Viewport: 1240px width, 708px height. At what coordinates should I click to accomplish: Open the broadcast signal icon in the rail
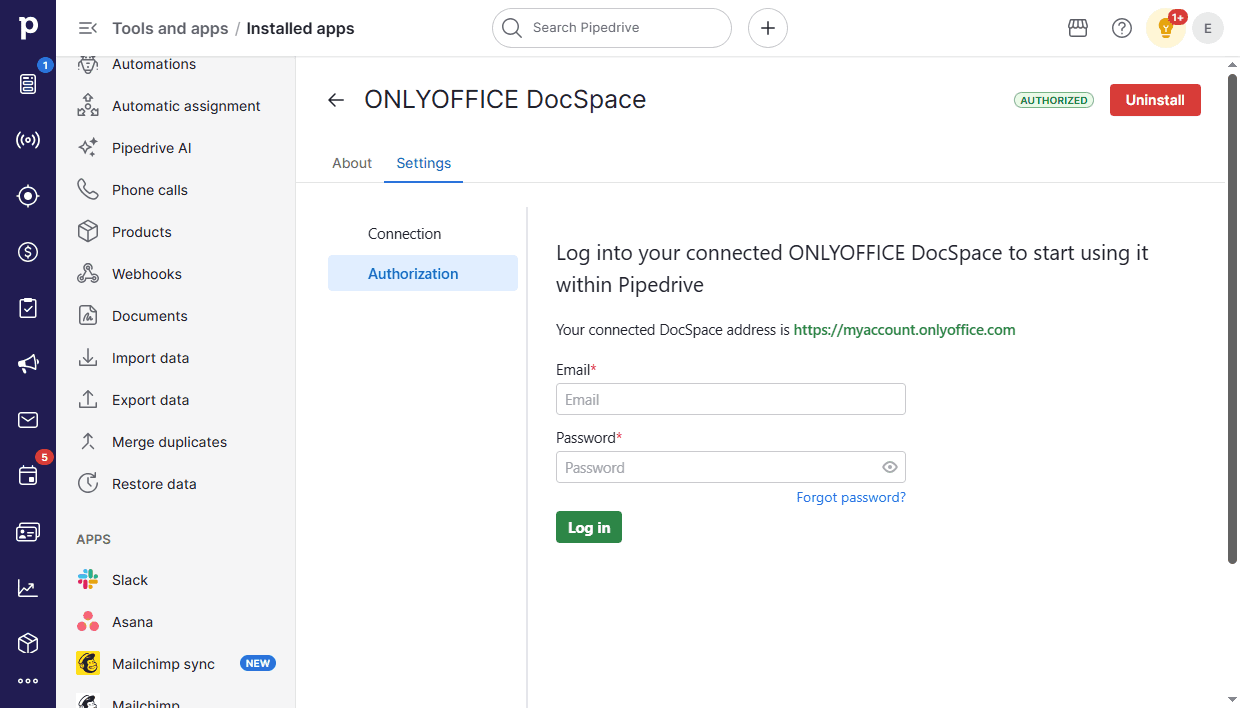click(28, 140)
